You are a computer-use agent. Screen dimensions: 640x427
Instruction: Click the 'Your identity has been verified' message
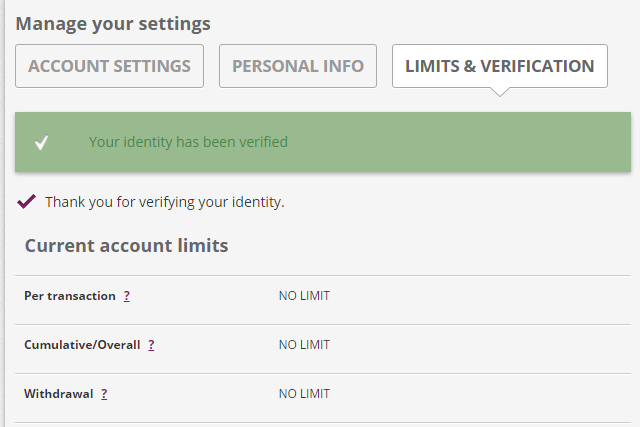click(x=188, y=142)
